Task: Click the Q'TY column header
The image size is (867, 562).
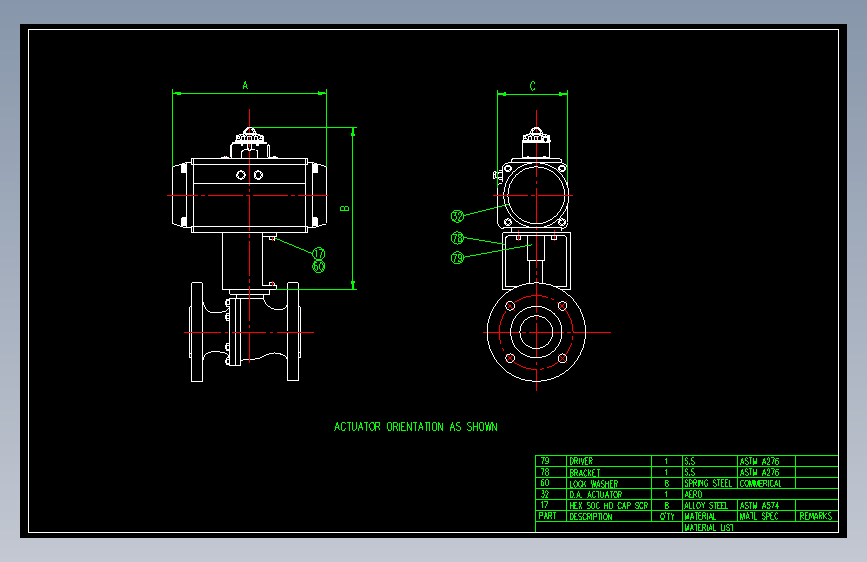Action: coord(667,516)
